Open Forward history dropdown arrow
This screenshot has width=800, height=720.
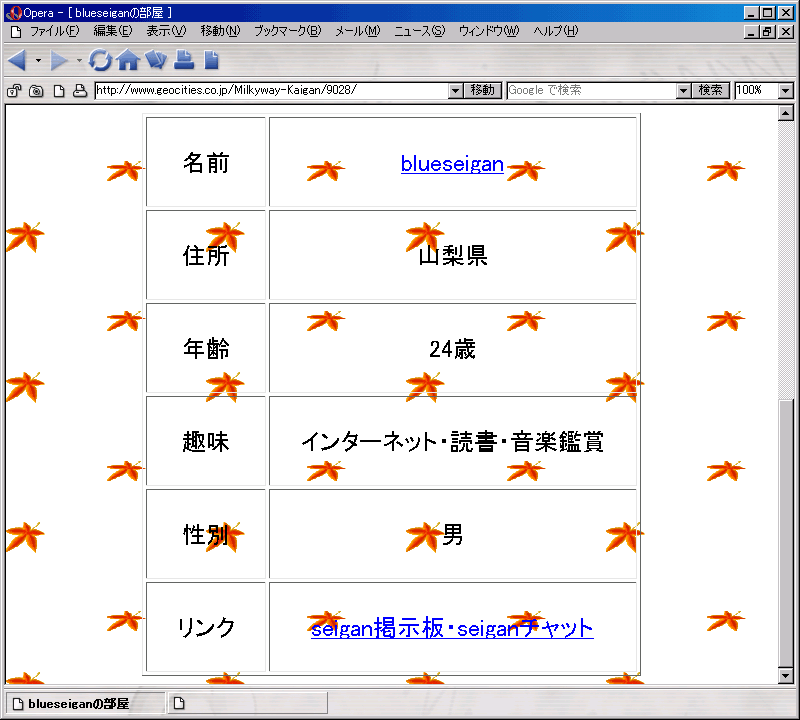tap(79, 61)
